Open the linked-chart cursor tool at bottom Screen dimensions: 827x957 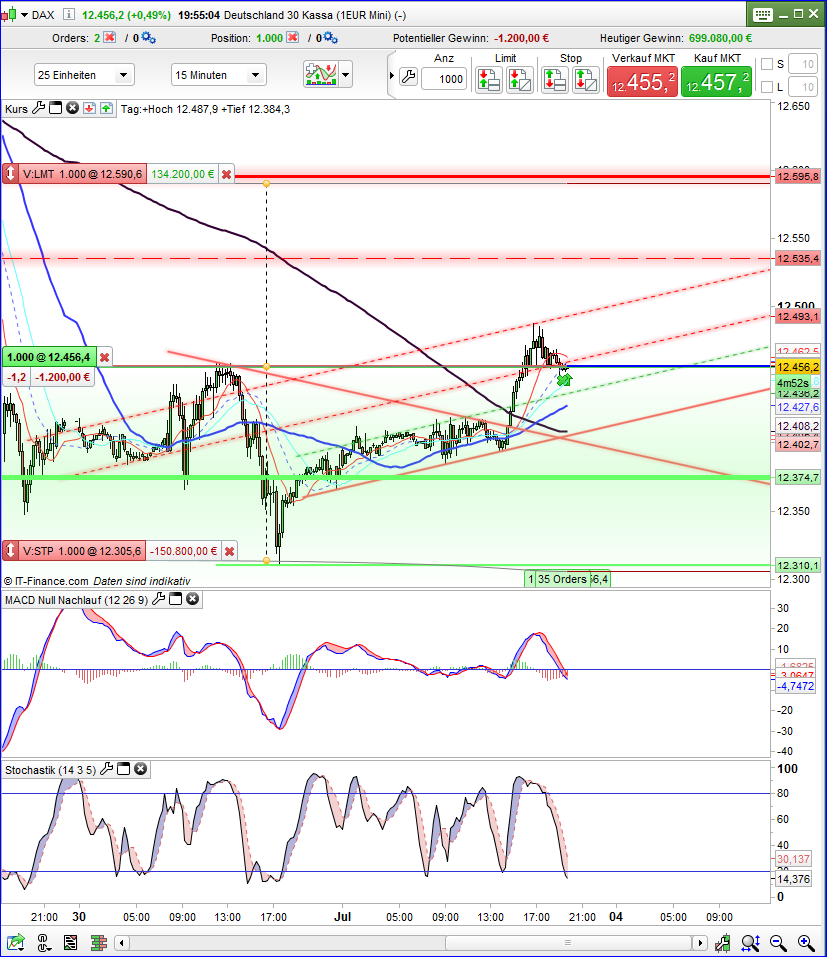(x=44, y=942)
